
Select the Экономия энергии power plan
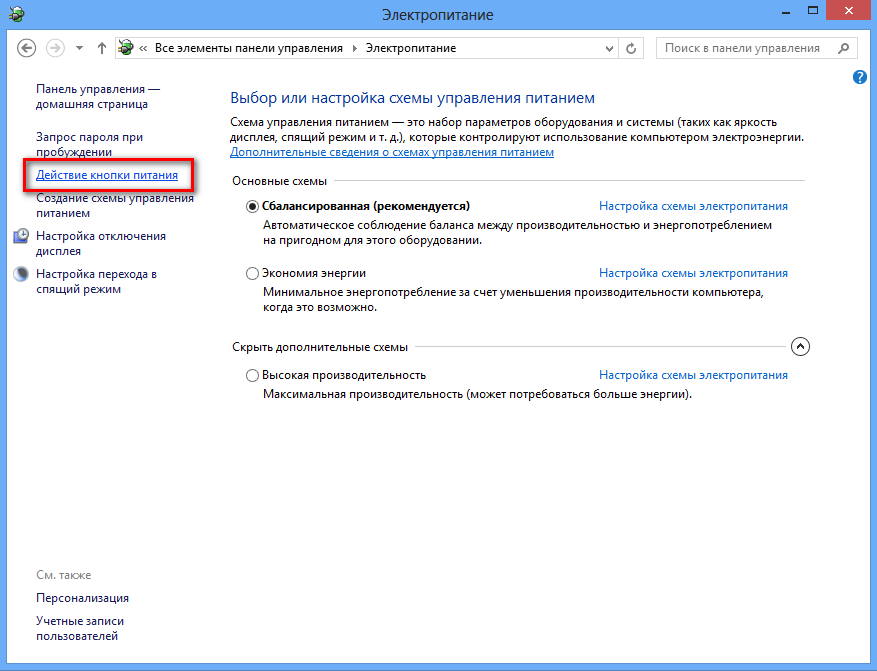(x=252, y=273)
